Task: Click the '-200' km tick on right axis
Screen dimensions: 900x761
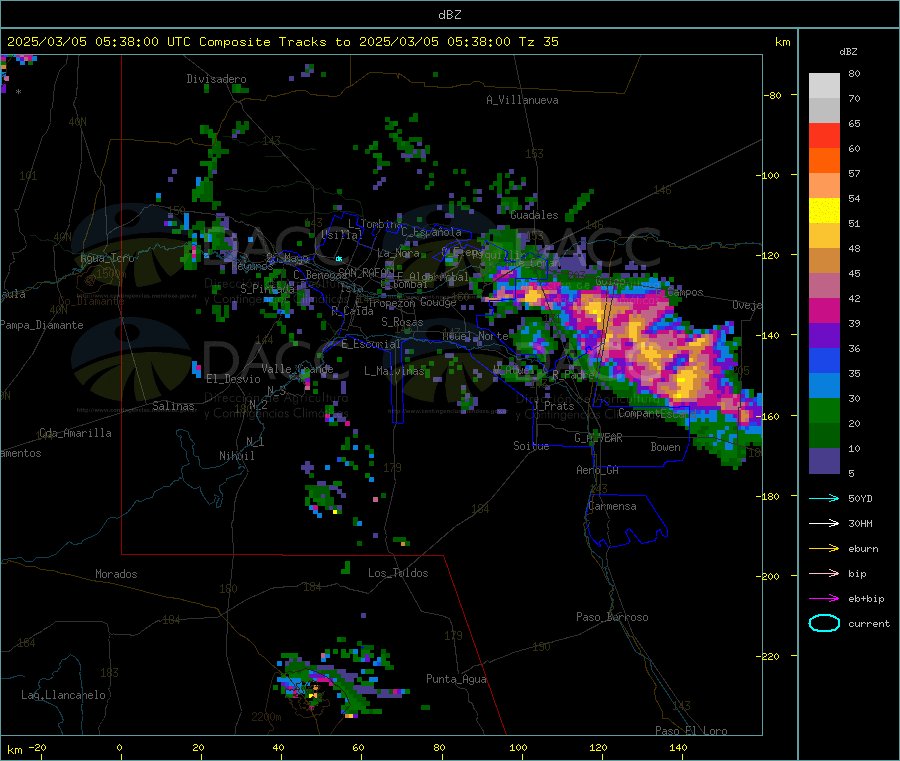Action: pyautogui.click(x=770, y=576)
